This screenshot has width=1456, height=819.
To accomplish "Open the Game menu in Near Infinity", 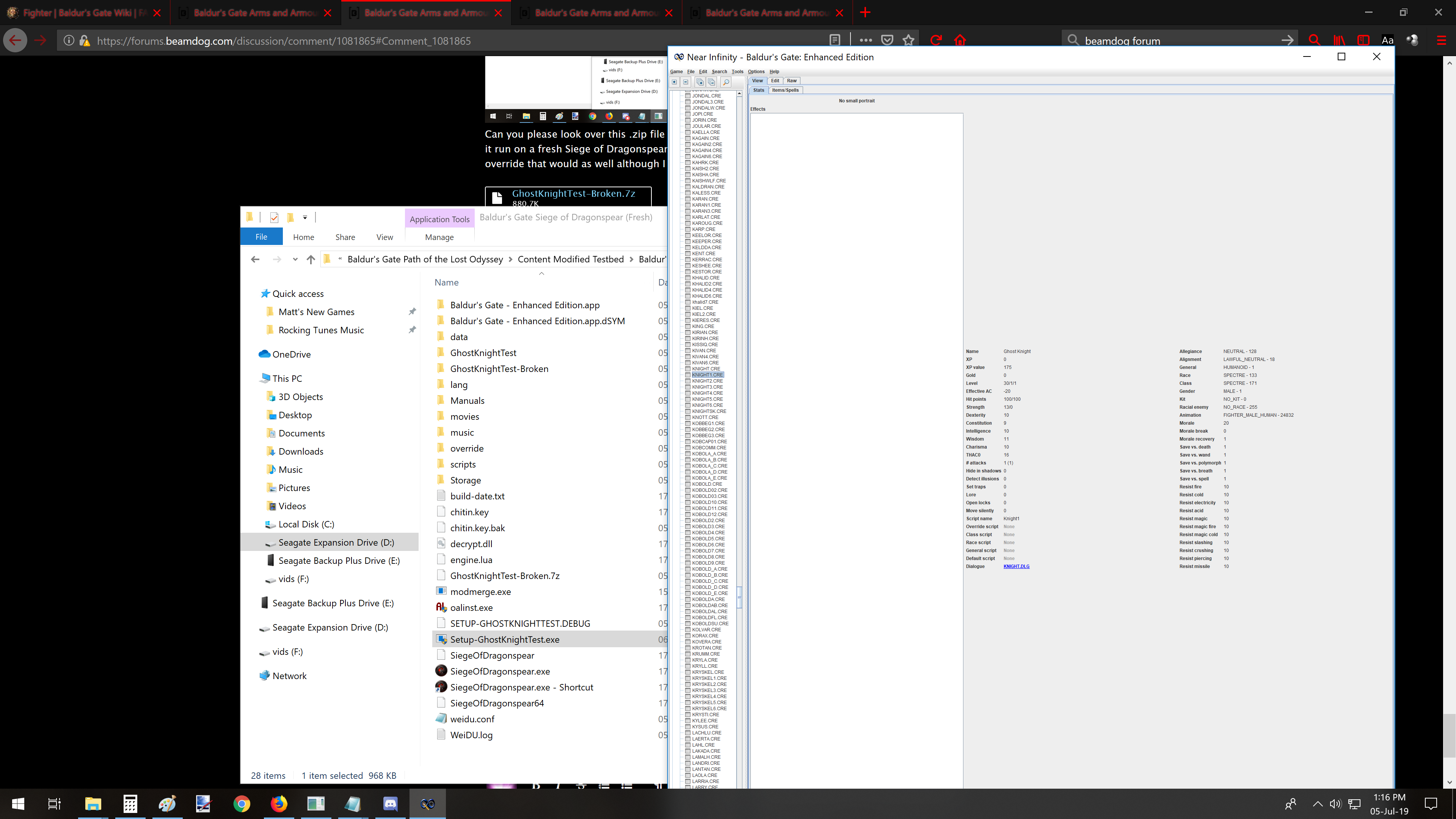I will [676, 72].
